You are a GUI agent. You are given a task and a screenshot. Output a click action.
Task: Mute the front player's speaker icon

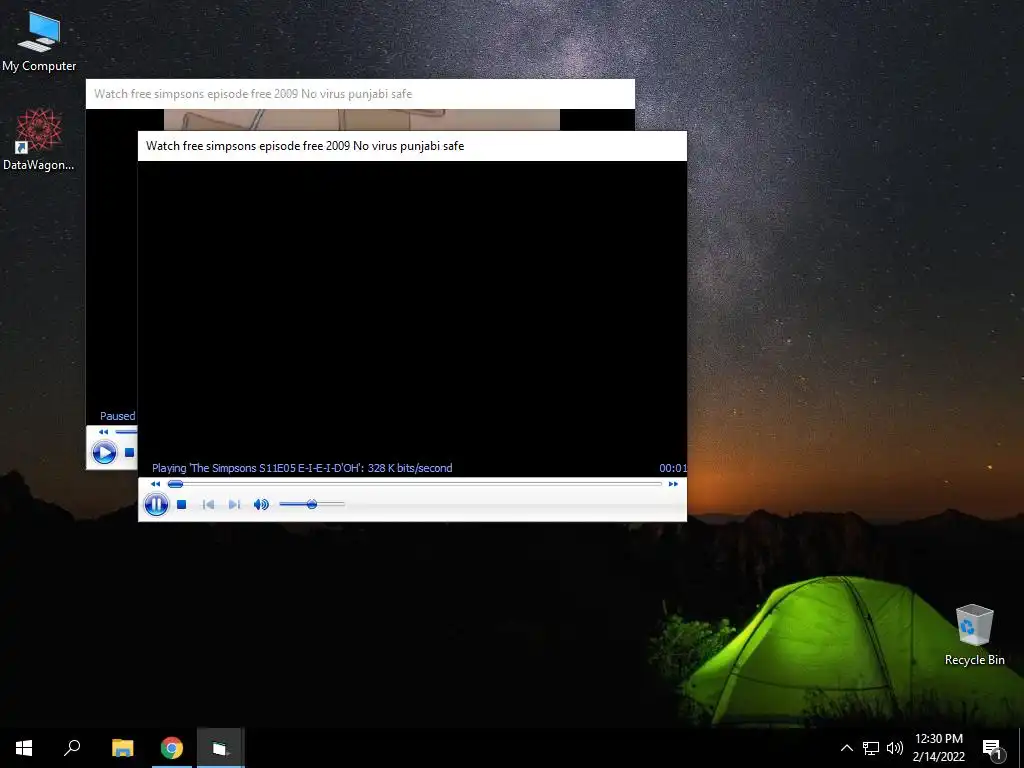(x=261, y=504)
